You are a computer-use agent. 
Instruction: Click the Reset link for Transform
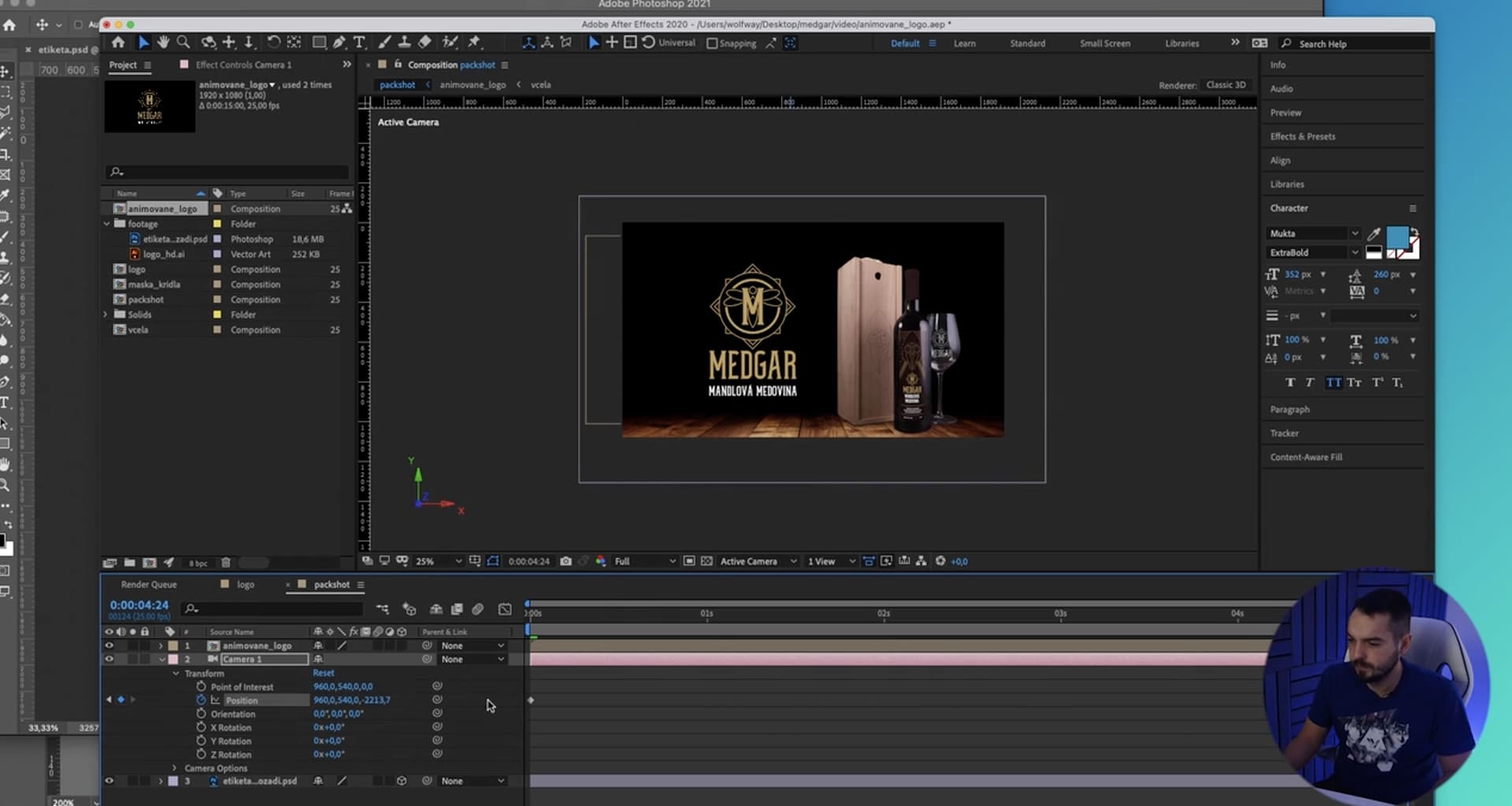[x=324, y=673]
